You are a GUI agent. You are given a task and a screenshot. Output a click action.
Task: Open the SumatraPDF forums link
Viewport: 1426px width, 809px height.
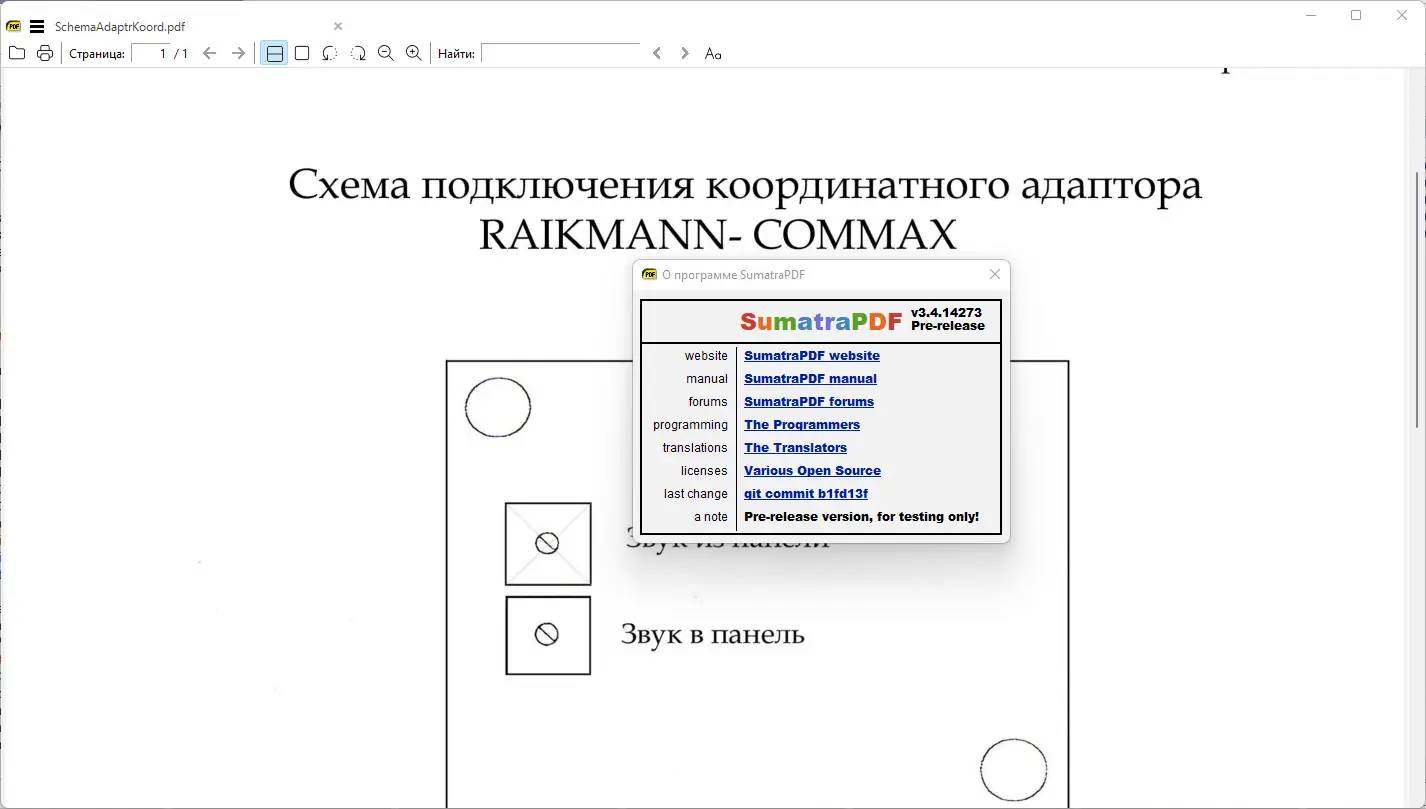point(809,401)
